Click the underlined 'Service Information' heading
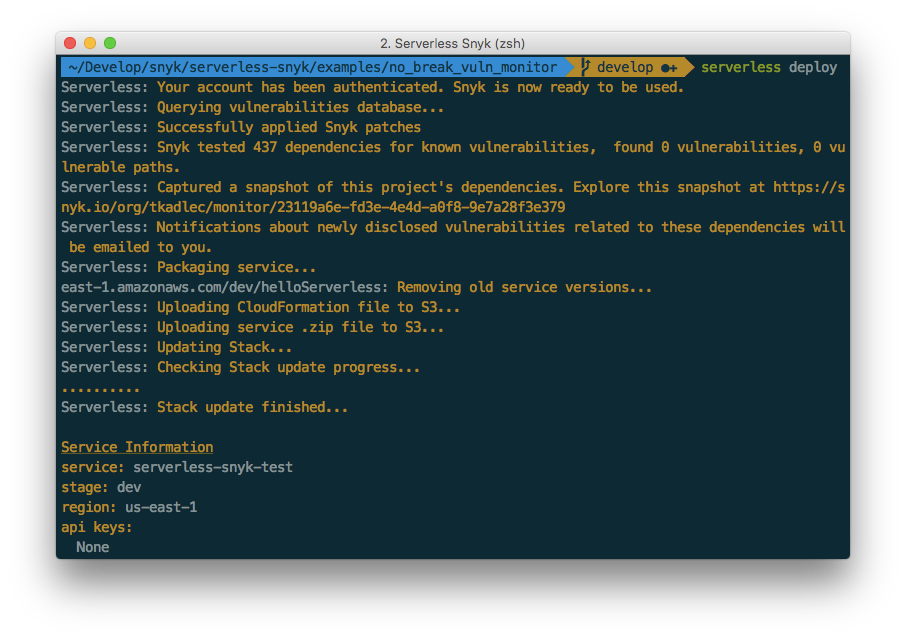906x639 pixels. point(137,447)
